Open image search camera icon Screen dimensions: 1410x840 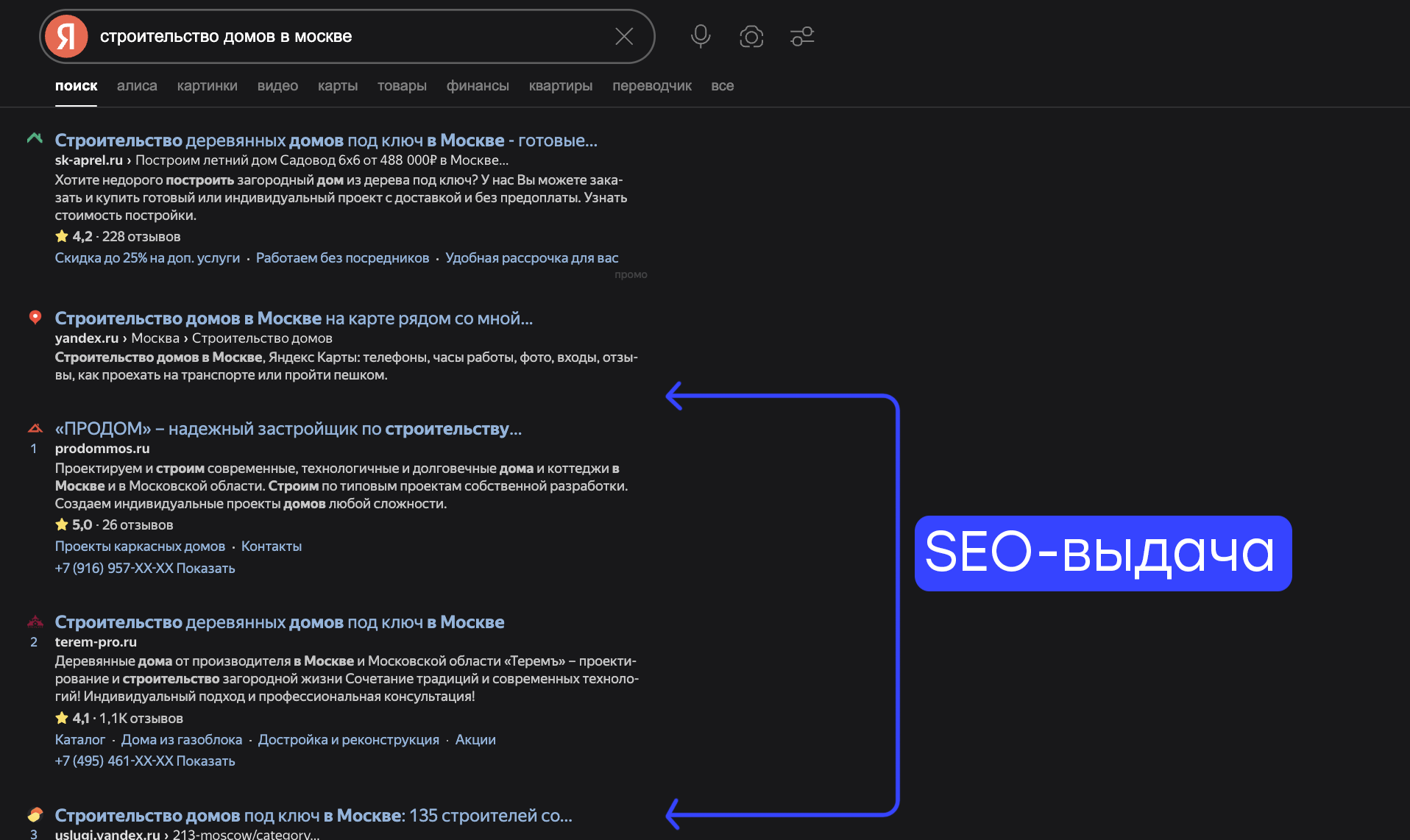[x=751, y=37]
